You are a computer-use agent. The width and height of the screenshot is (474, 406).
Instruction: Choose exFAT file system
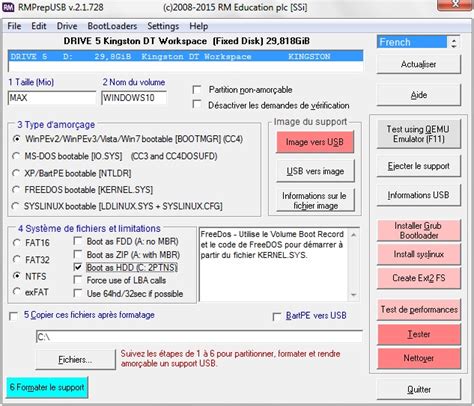17,292
